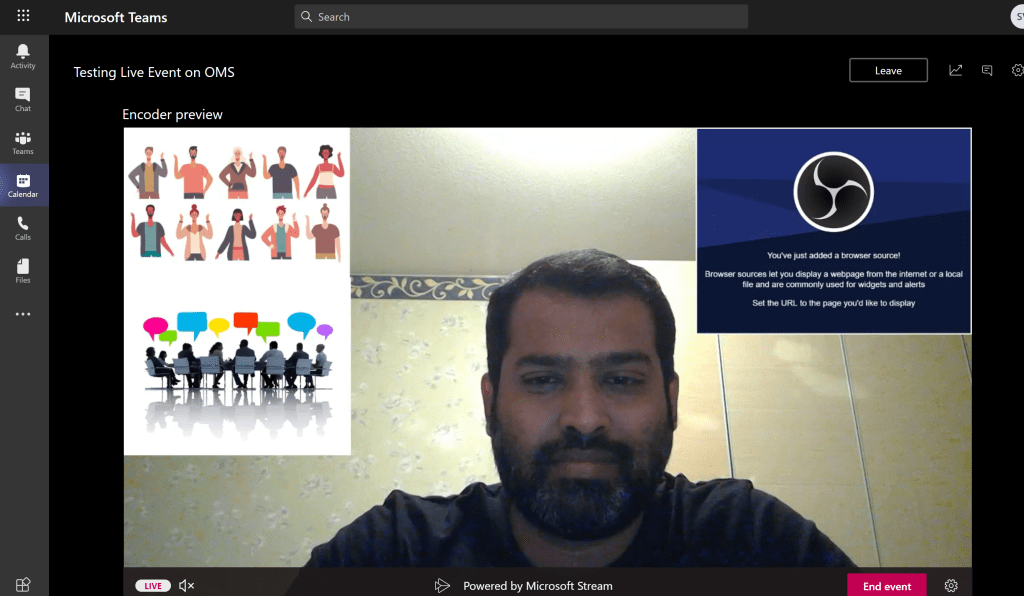Show the live event health analytics
This screenshot has height=596, width=1024.
[x=956, y=70]
